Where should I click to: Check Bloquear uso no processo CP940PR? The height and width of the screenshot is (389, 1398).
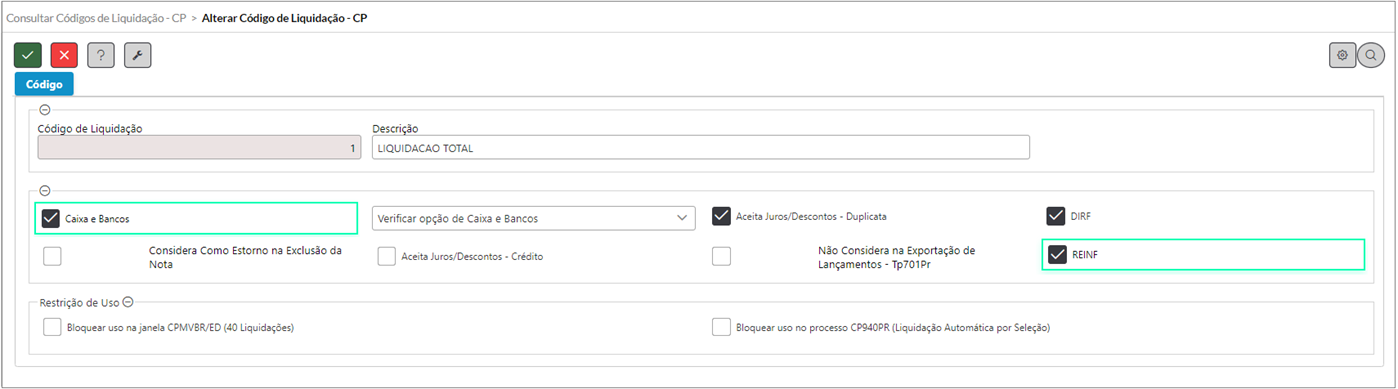tap(721, 327)
